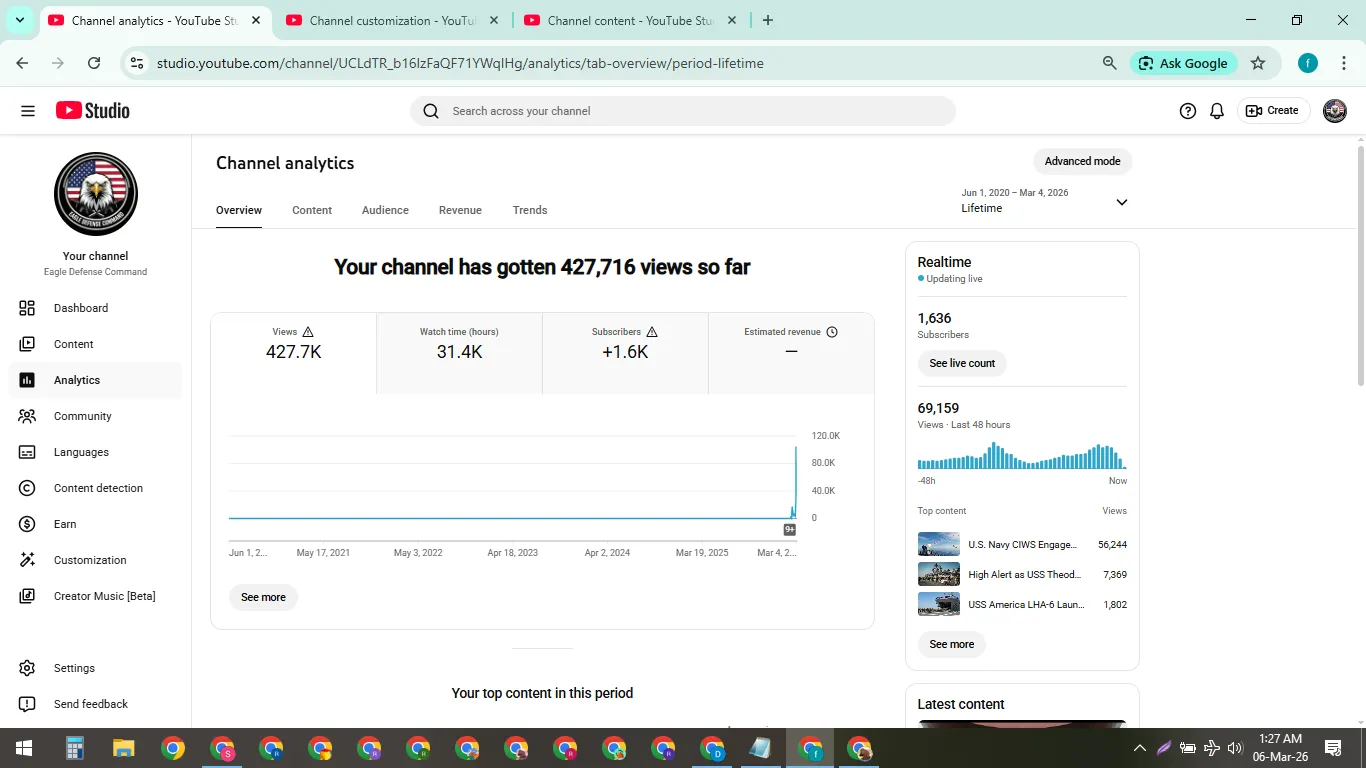The width and height of the screenshot is (1366, 768).
Task: Open the Earn sidebar item
Action: point(95,524)
